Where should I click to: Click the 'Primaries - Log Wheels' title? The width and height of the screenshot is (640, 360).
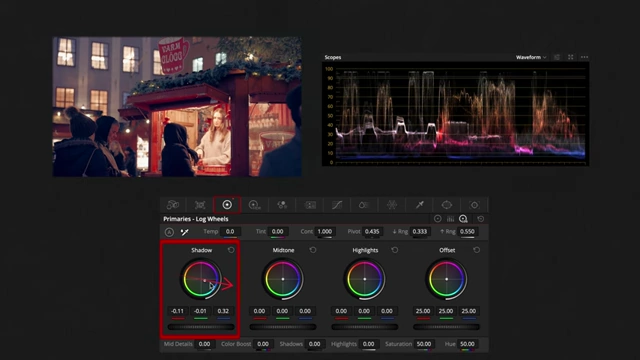tap(196, 219)
